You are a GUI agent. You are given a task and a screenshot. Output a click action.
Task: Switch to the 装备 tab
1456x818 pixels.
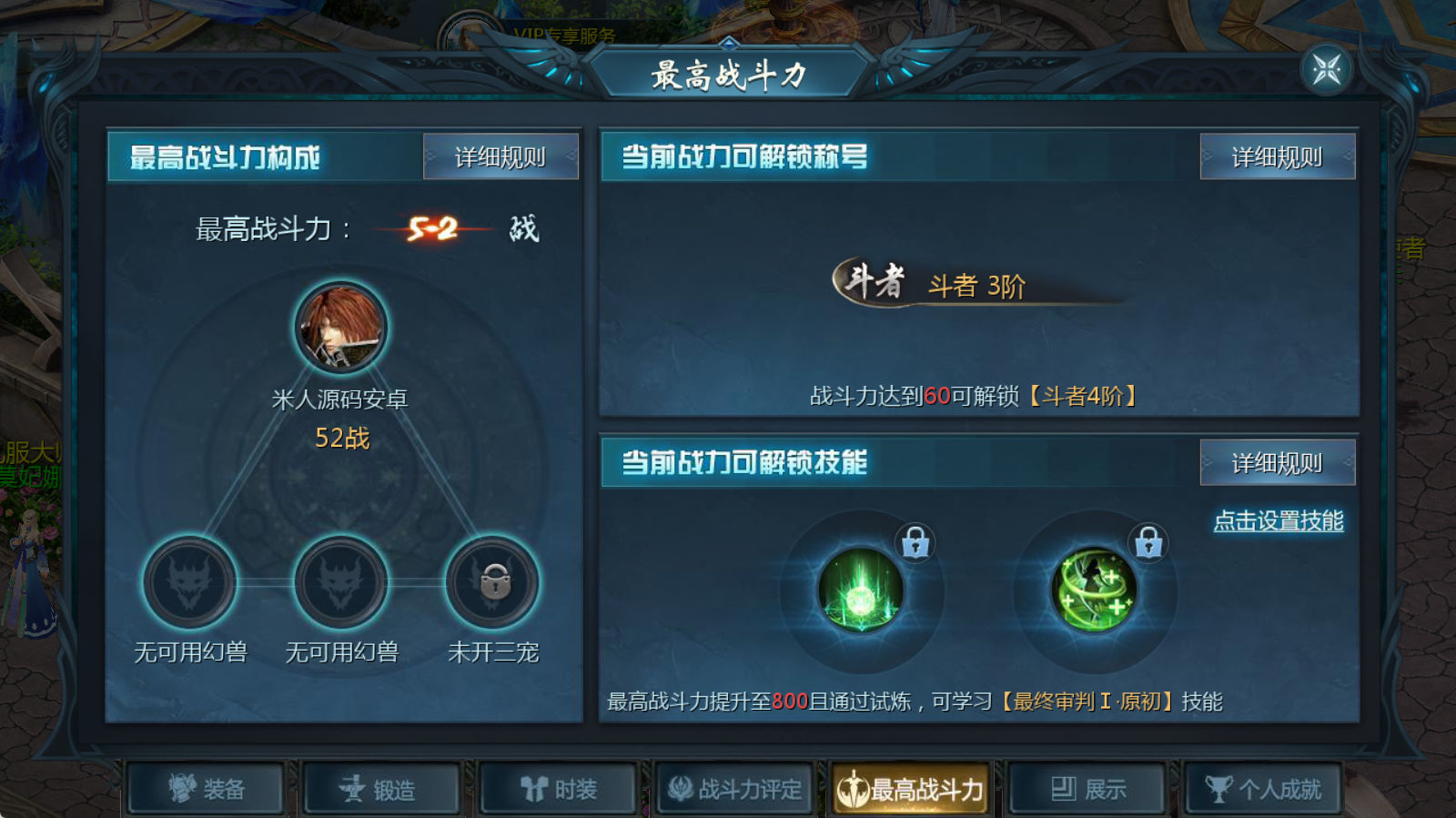206,788
